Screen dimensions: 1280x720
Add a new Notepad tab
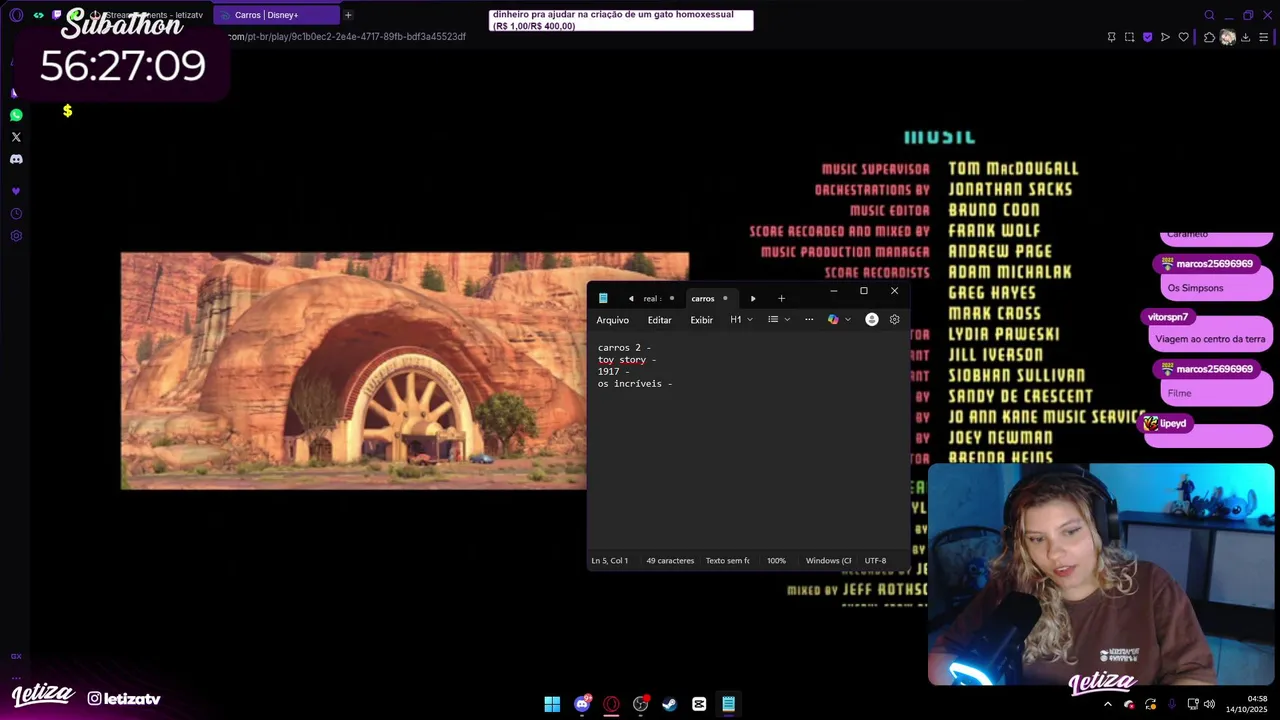pyautogui.click(x=781, y=298)
